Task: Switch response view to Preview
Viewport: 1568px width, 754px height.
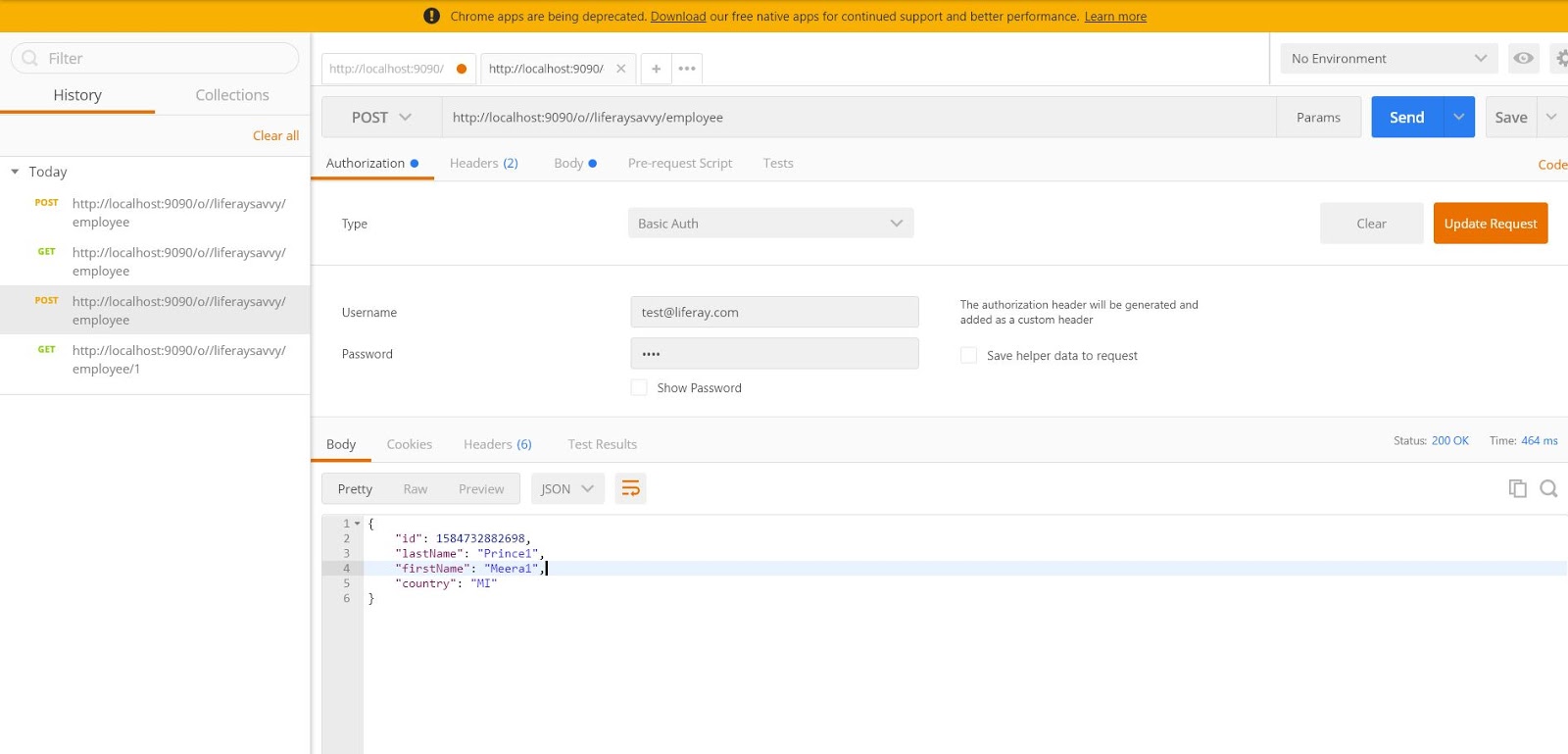Action: (x=481, y=489)
